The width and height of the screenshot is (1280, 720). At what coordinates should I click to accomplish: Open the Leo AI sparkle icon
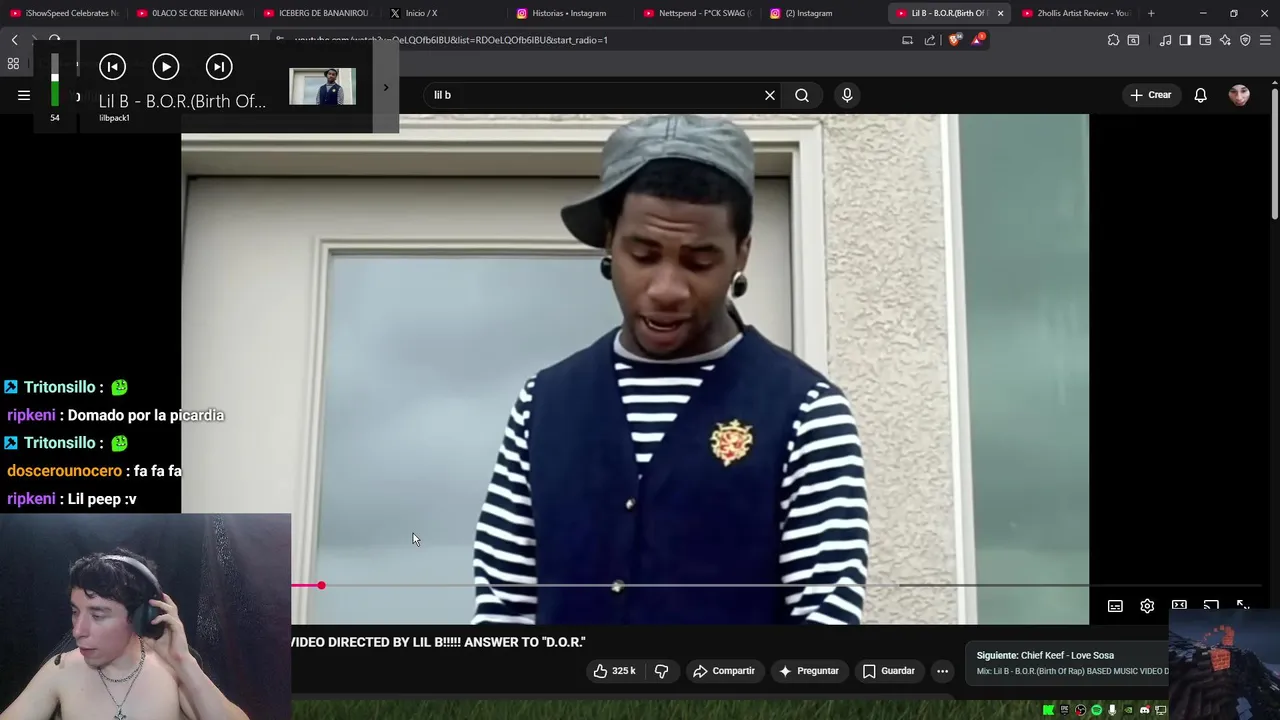pyautogui.click(x=1225, y=40)
